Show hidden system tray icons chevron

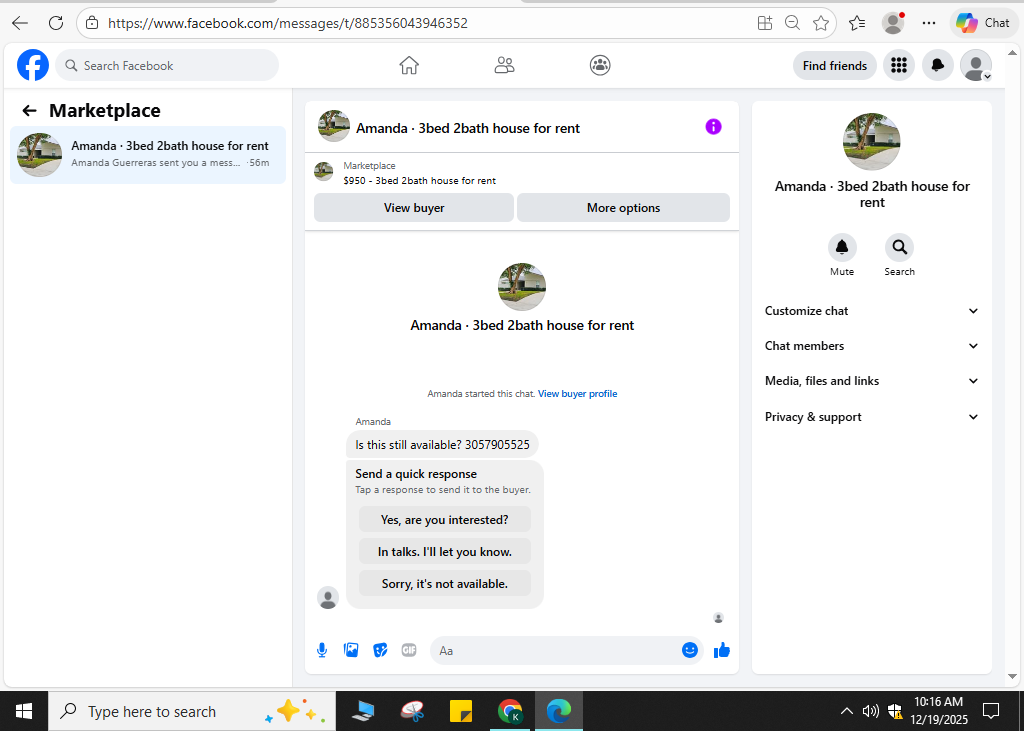click(846, 711)
